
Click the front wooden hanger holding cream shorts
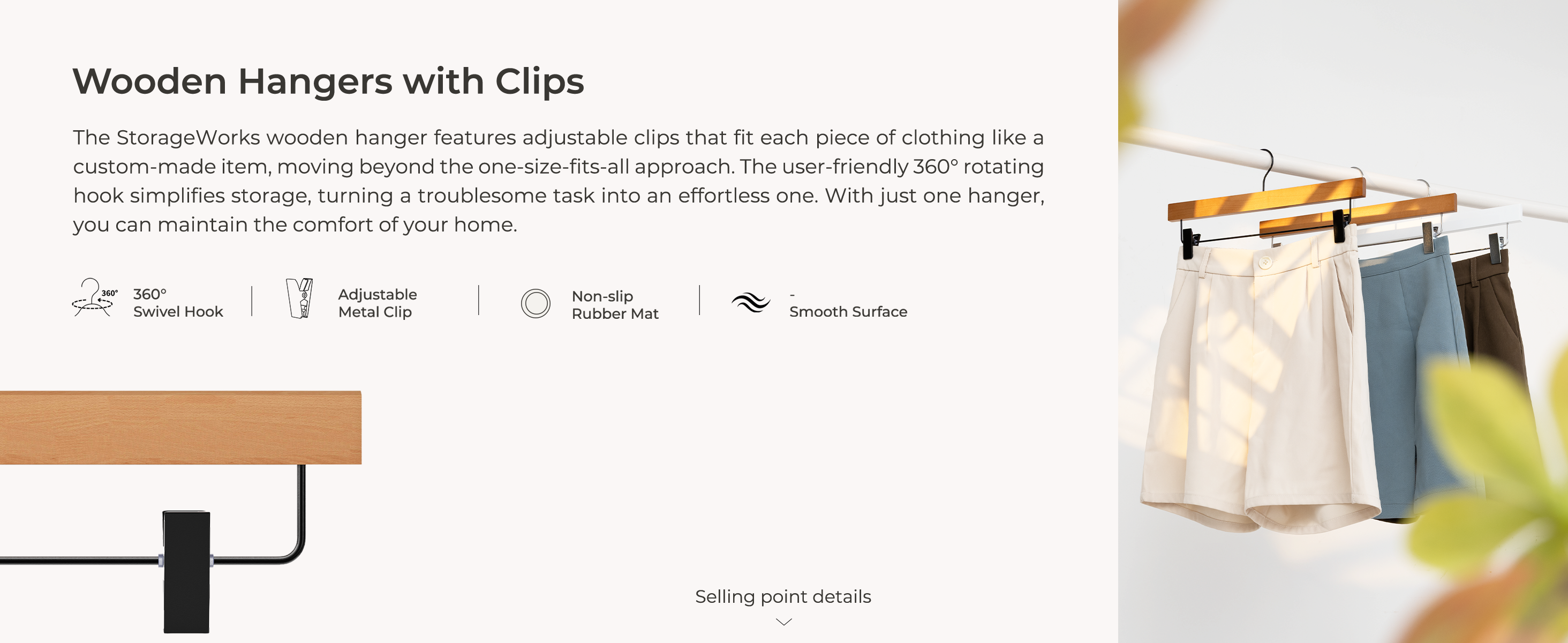coord(1265,199)
